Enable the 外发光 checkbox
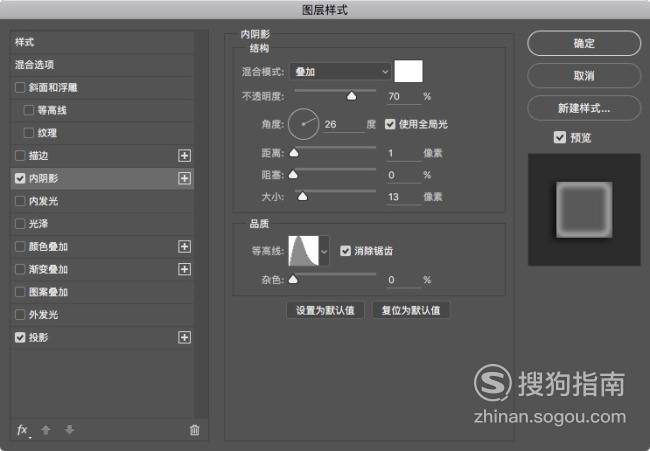Viewport: 650px width, 451px height. click(20, 315)
